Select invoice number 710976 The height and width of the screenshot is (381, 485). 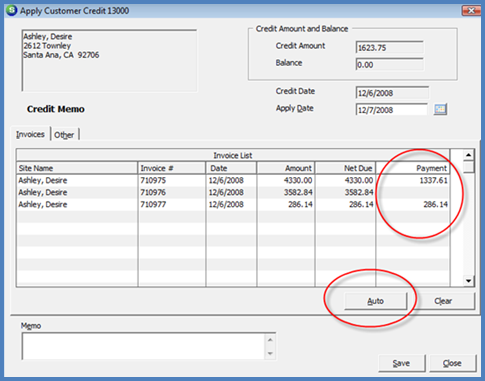(x=153, y=192)
